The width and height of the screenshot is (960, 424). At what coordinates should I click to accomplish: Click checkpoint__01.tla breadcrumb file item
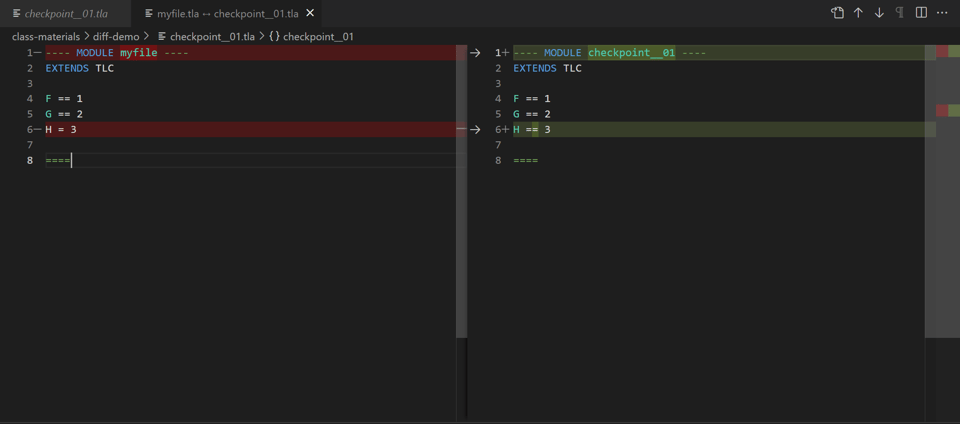(x=212, y=37)
